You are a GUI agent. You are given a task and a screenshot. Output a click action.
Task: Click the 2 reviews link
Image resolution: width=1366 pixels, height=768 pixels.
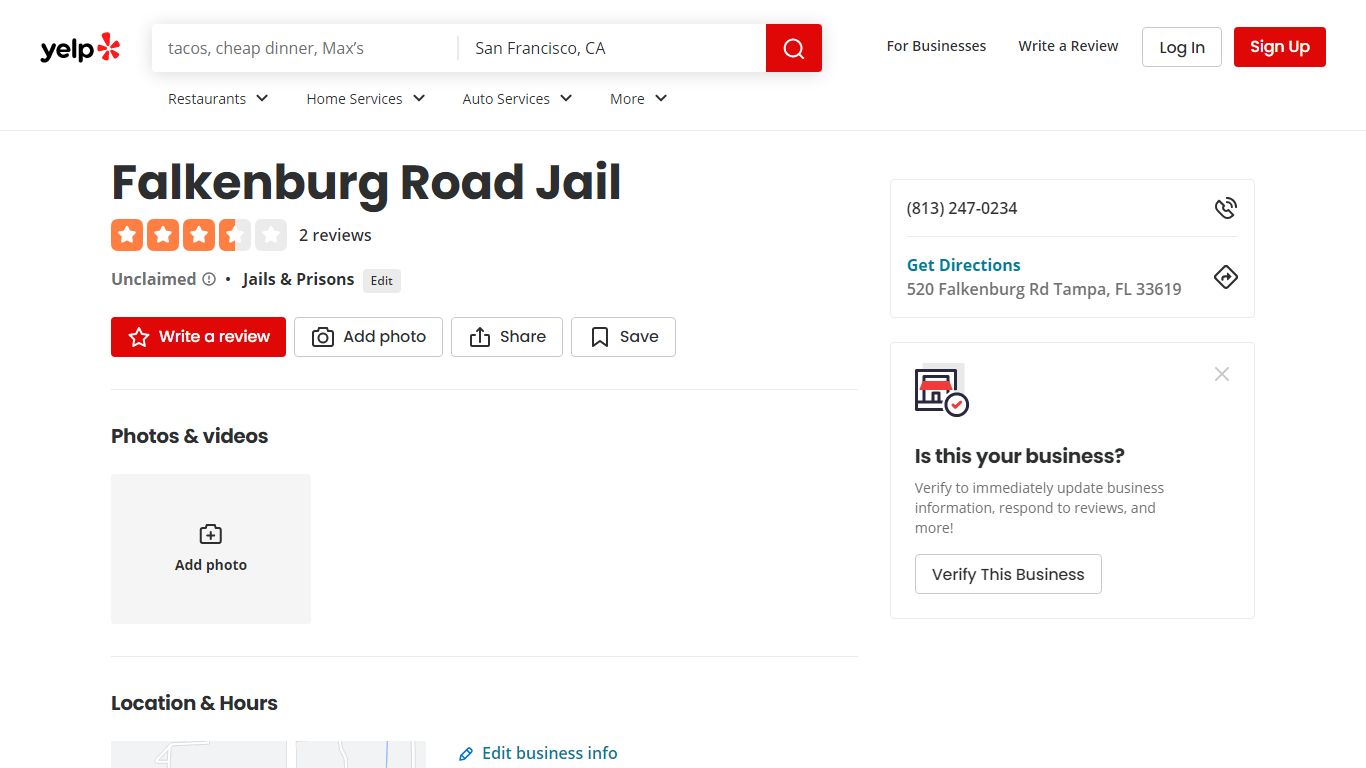coord(335,235)
